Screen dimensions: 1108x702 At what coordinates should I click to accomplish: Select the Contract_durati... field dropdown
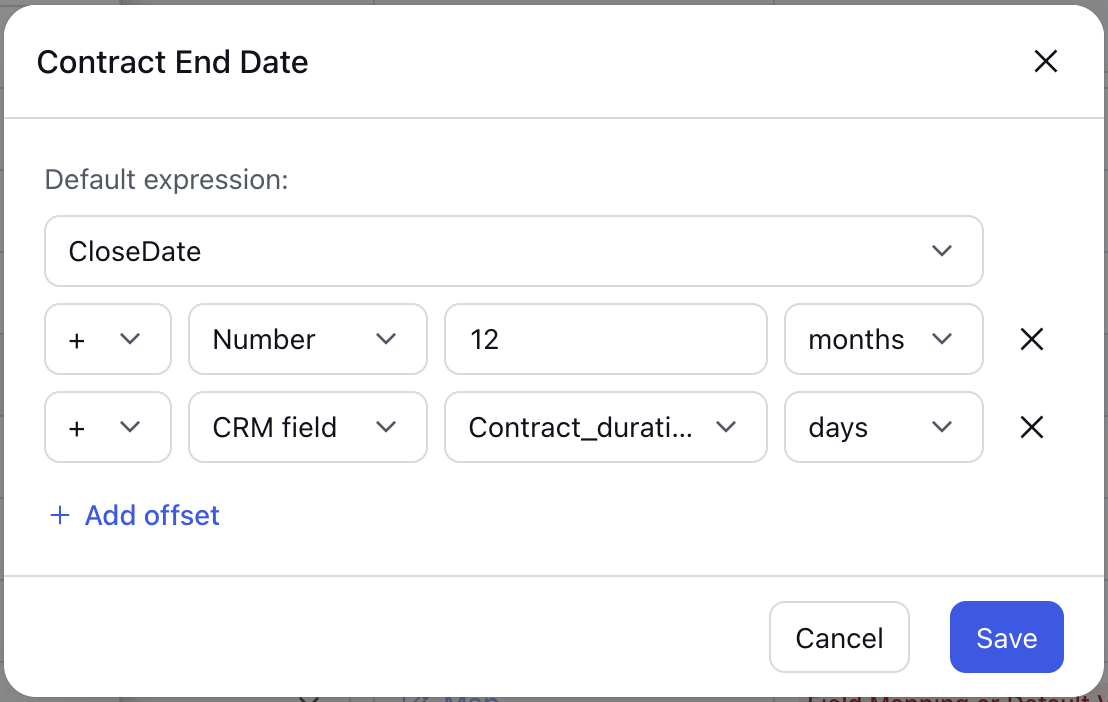point(606,427)
